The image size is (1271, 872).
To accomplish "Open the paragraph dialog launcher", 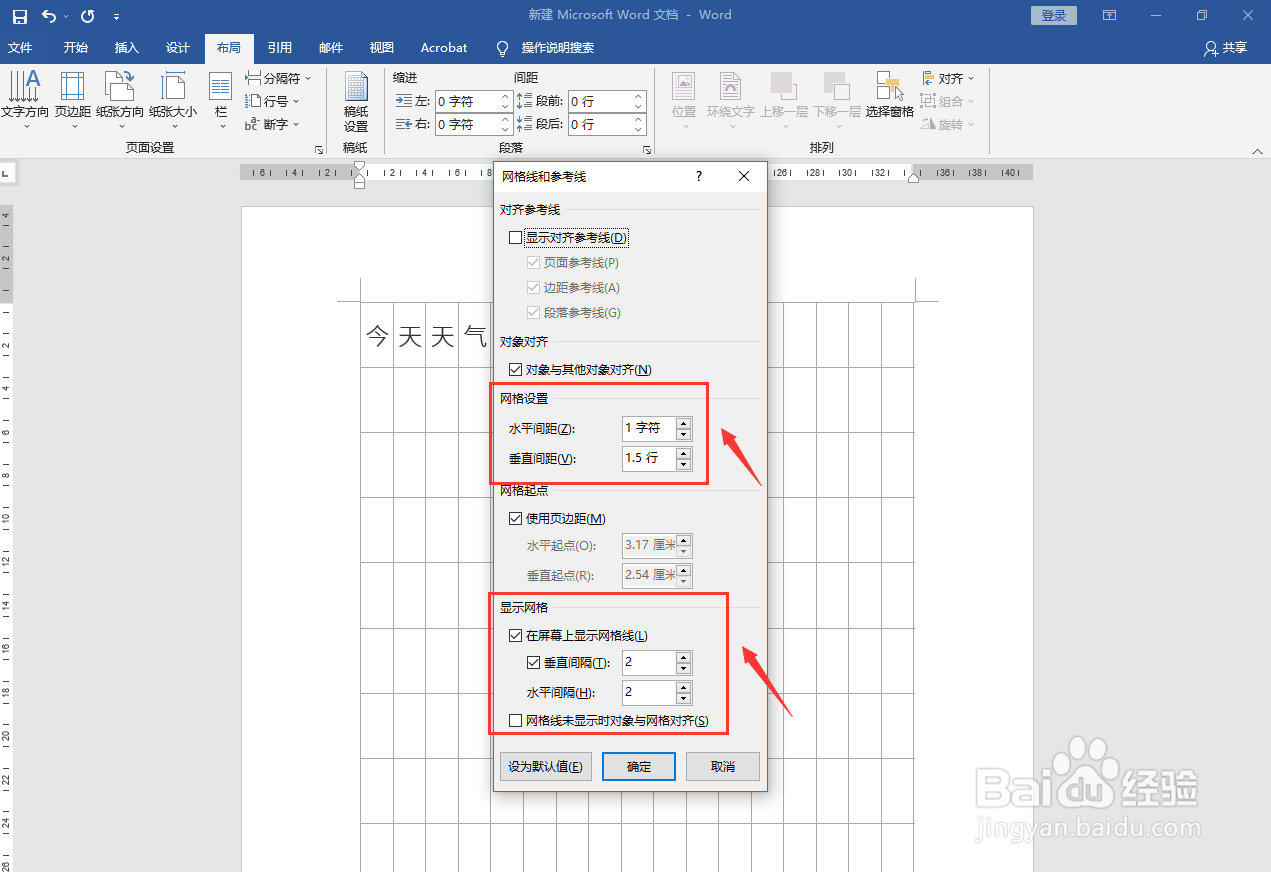I will pos(647,149).
